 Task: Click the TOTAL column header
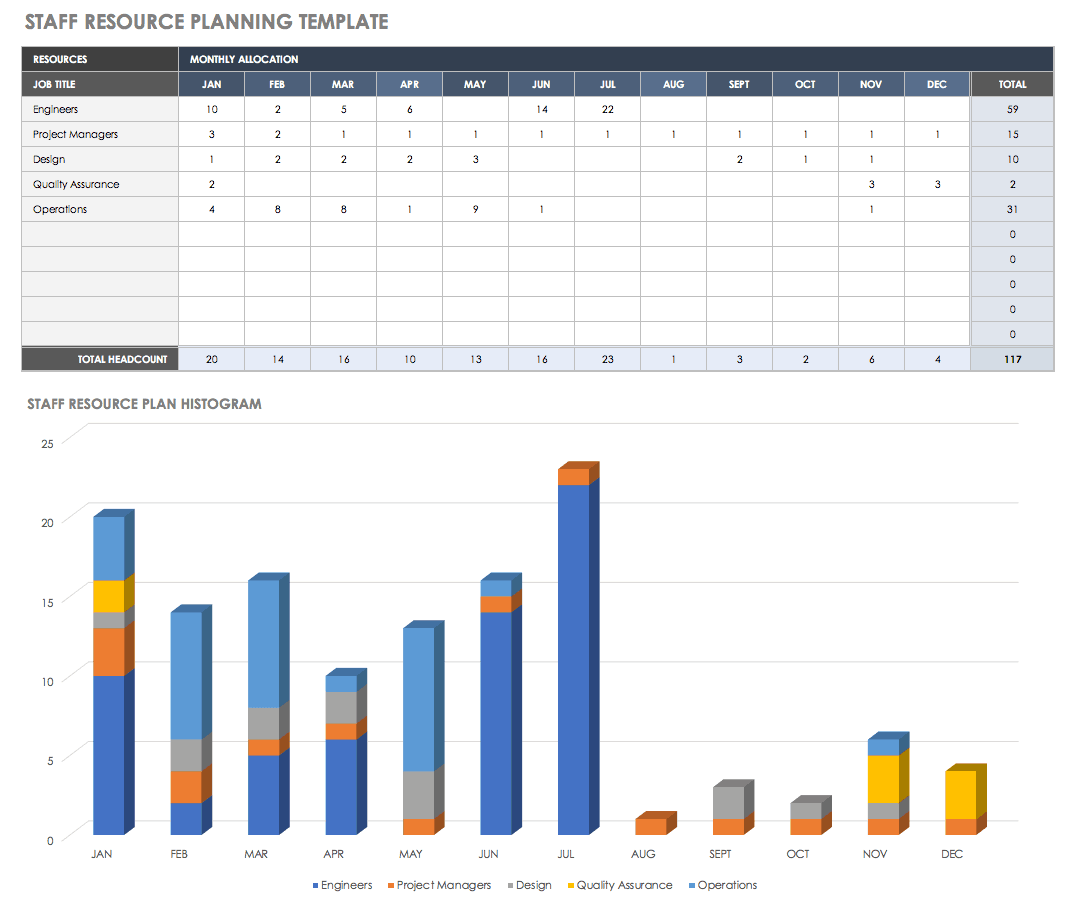1012,85
